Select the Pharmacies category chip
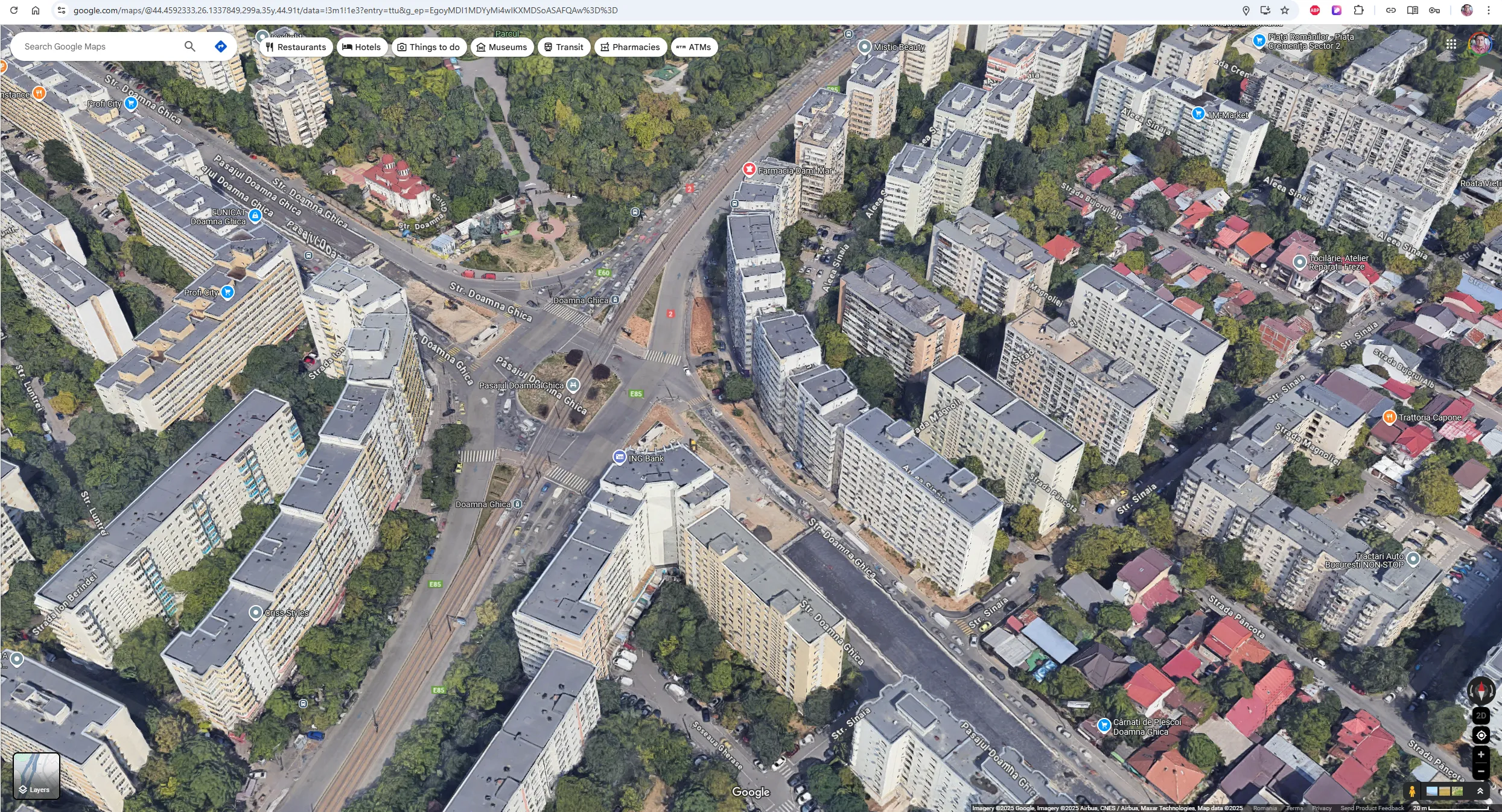The width and height of the screenshot is (1502, 812). click(x=630, y=47)
